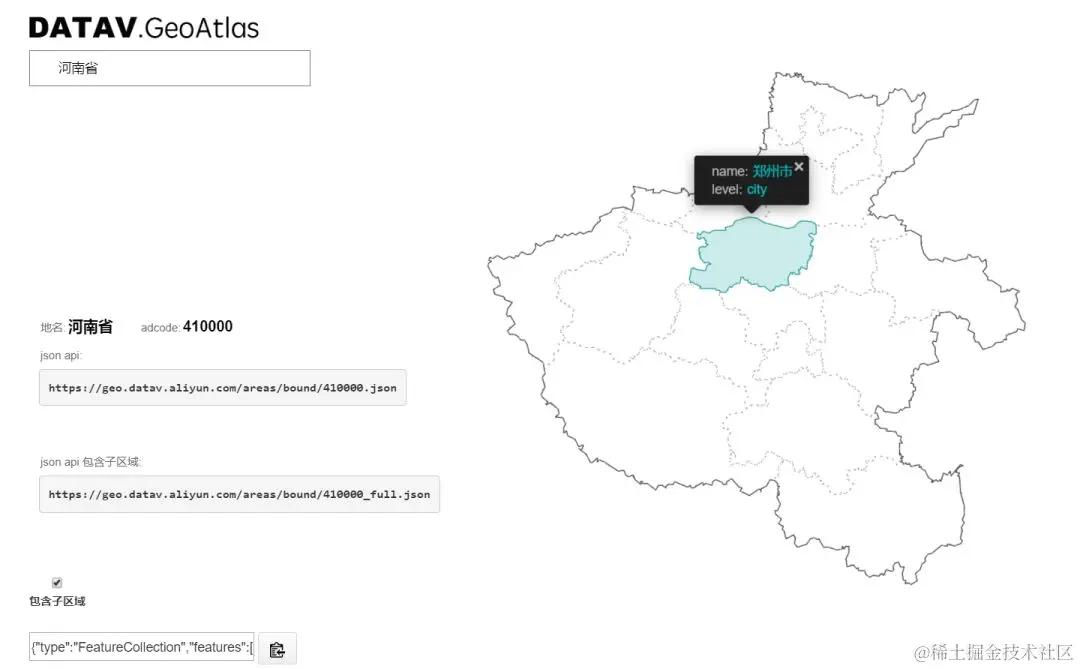Click the adcode value 410000
The image size is (1080, 669).
(207, 327)
